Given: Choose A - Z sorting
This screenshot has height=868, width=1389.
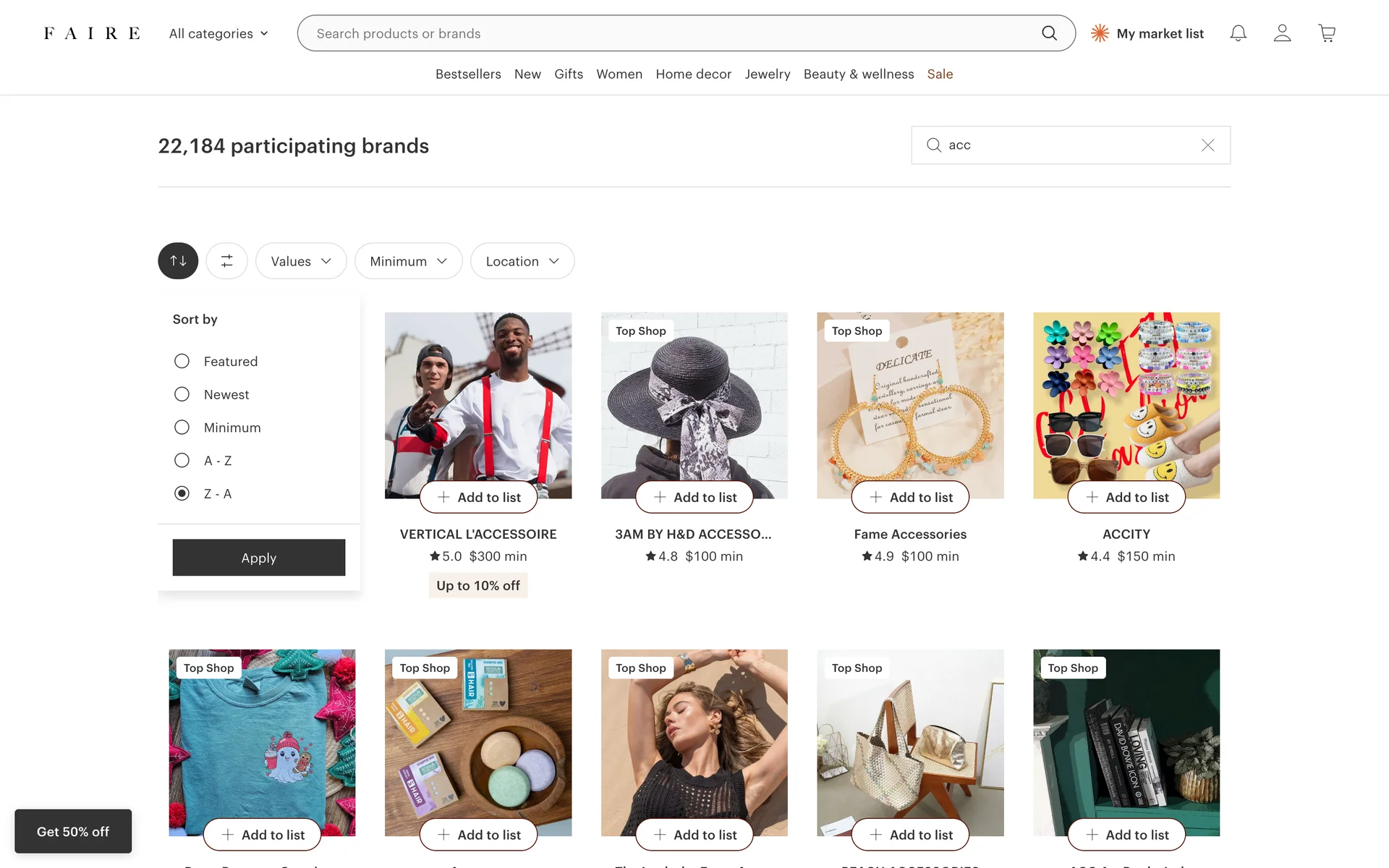Looking at the screenshot, I should (x=182, y=461).
